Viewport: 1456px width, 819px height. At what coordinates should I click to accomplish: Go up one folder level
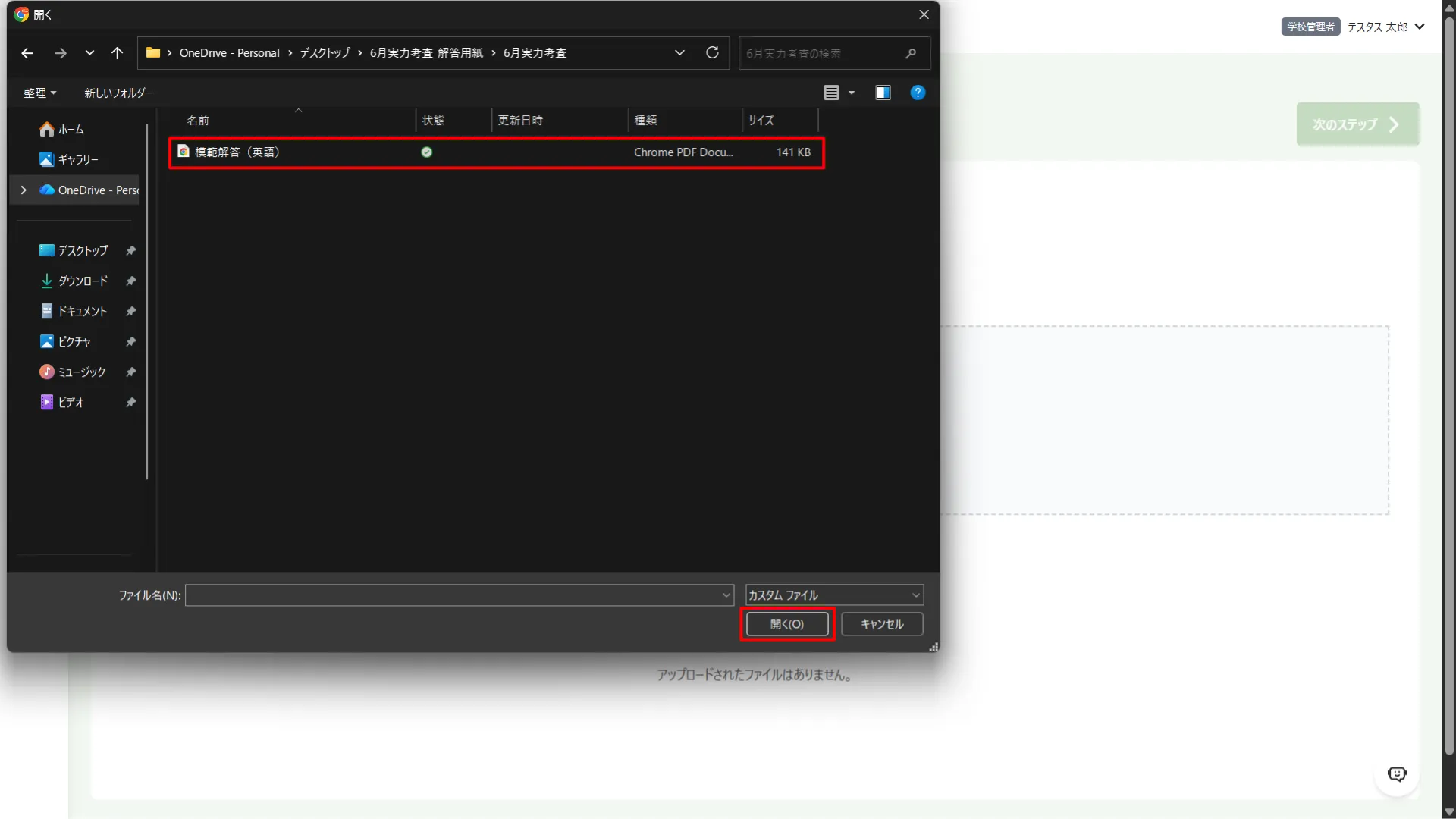click(x=117, y=53)
